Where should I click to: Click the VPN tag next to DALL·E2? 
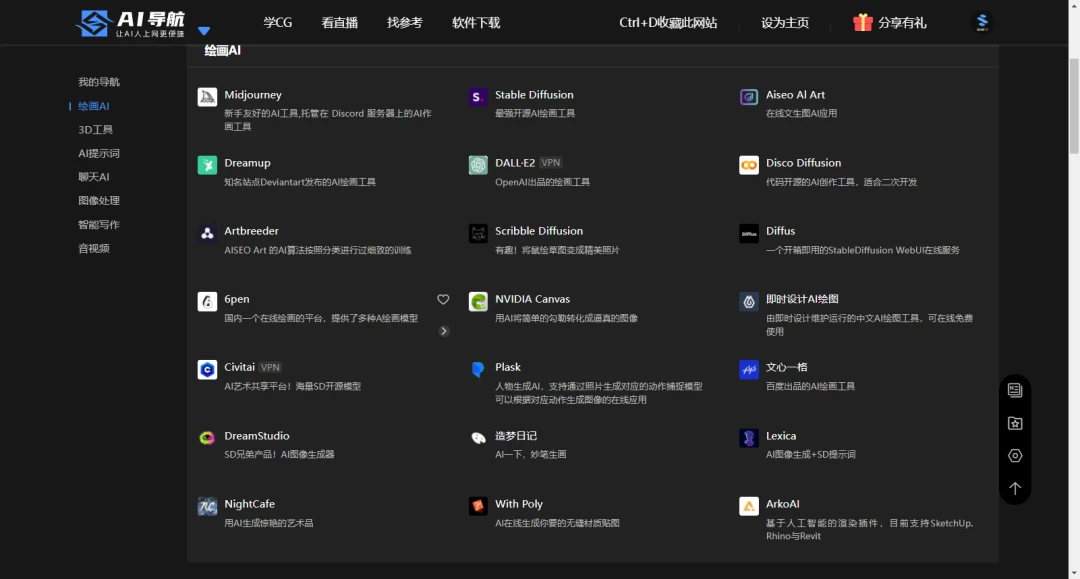(x=550, y=163)
